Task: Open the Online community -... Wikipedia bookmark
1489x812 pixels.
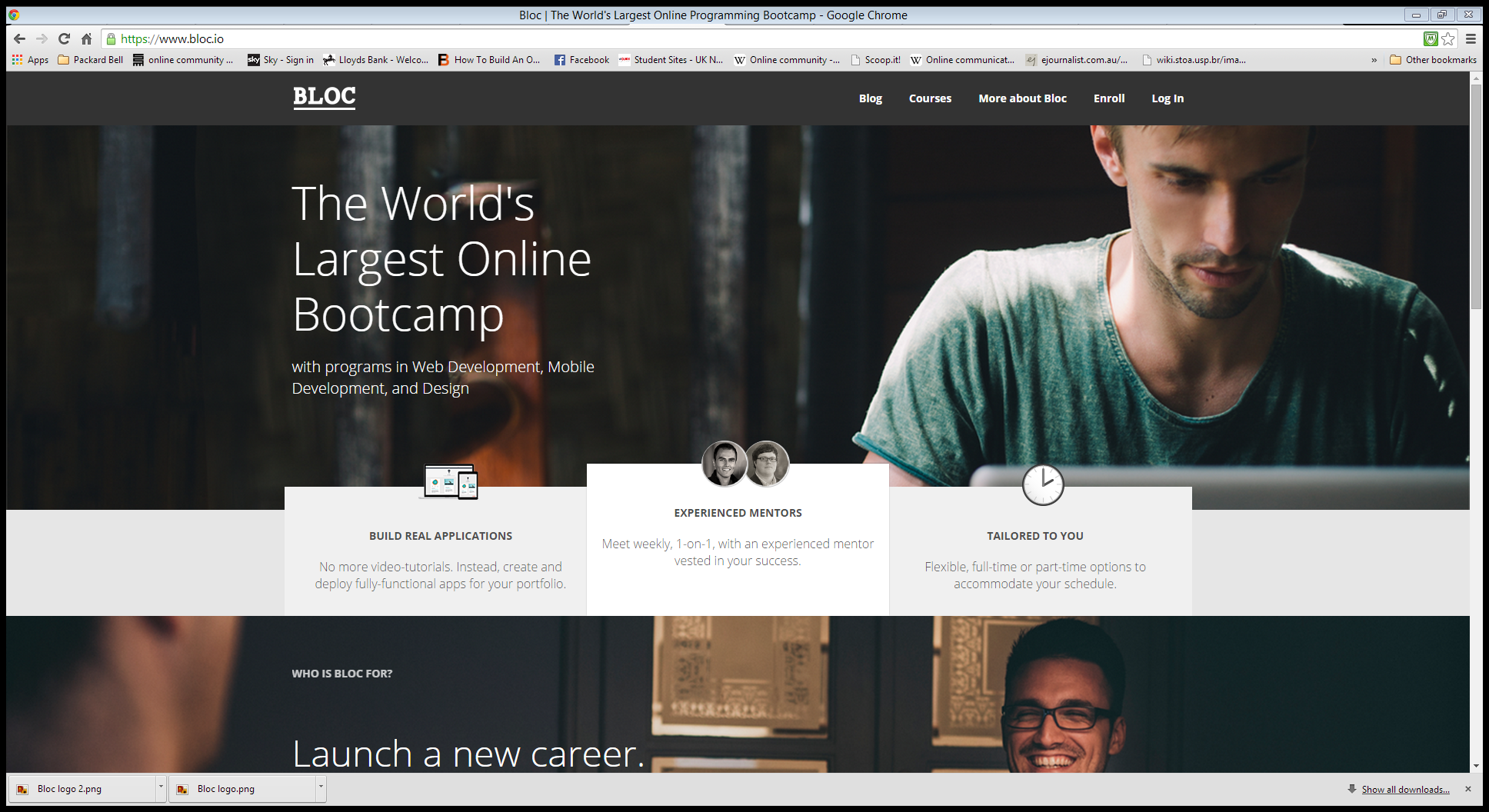Action: [787, 59]
